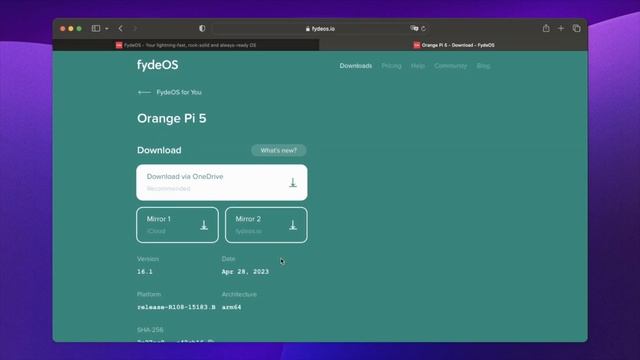Image resolution: width=640 pixels, height=360 pixels.
Task: Click the Mirror 1 download button
Action: 178,225
